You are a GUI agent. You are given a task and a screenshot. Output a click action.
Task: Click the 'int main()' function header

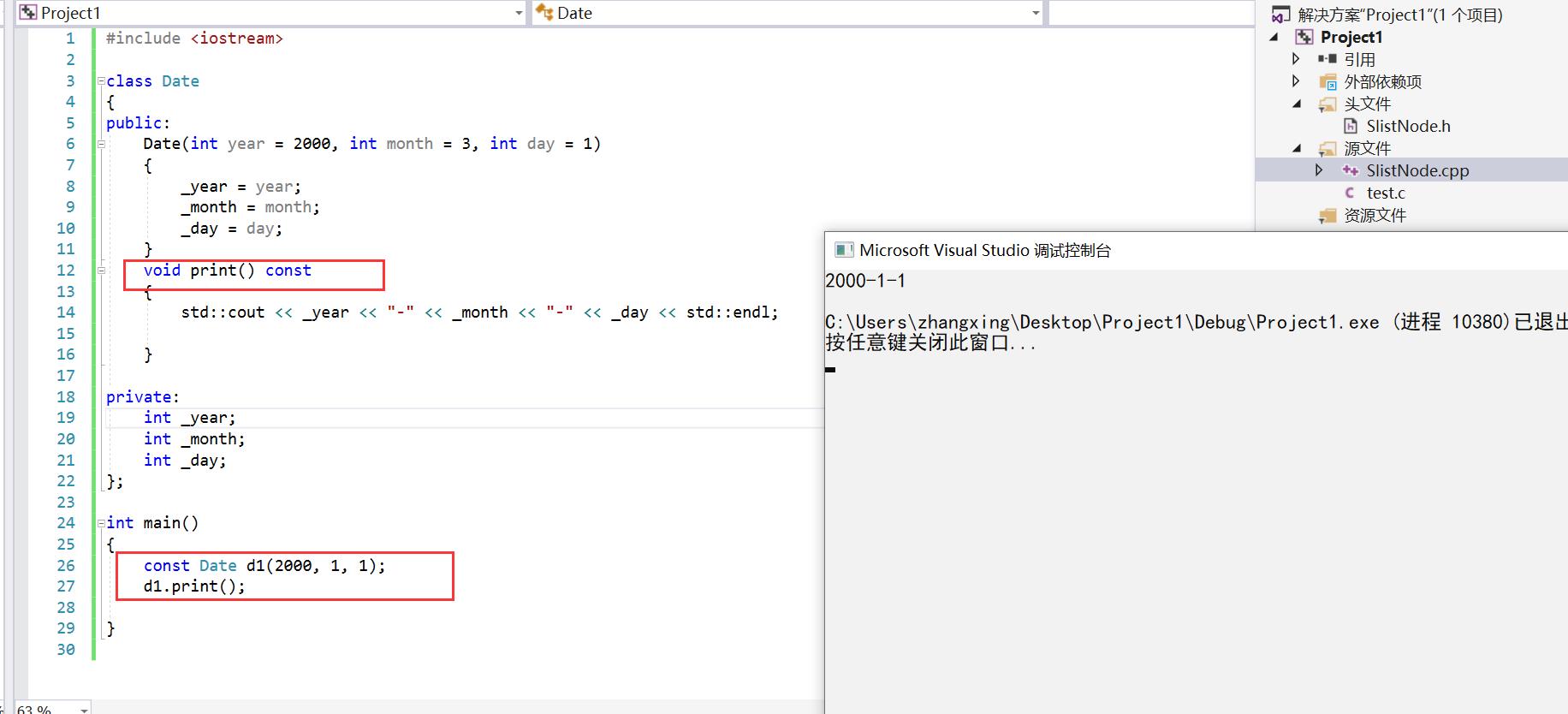[152, 523]
